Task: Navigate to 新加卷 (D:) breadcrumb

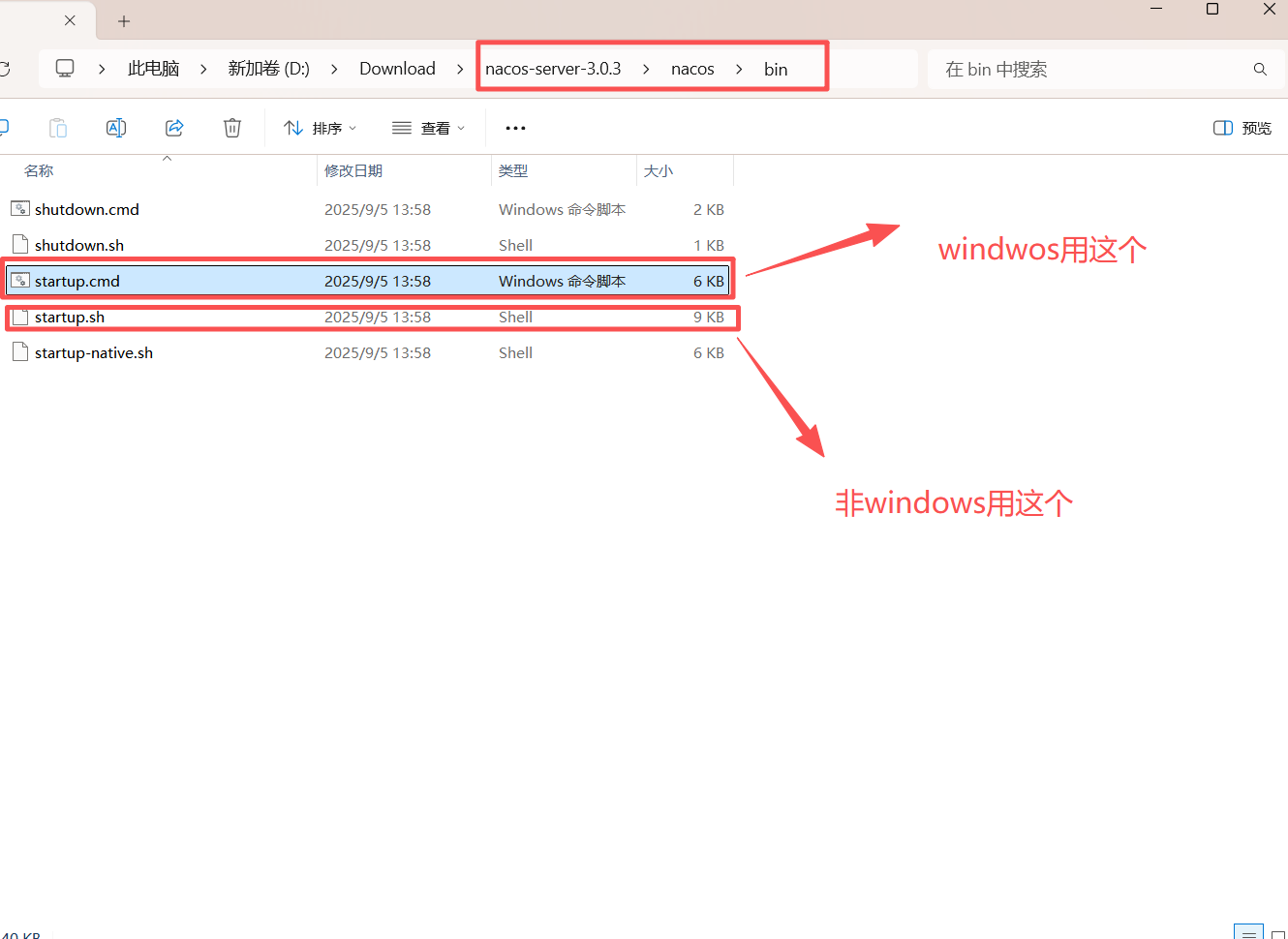Action: [268, 69]
